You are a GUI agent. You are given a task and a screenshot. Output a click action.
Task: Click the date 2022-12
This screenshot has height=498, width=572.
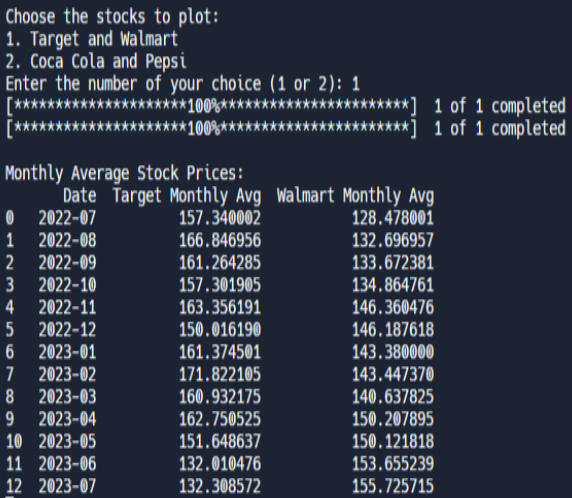click(x=67, y=330)
